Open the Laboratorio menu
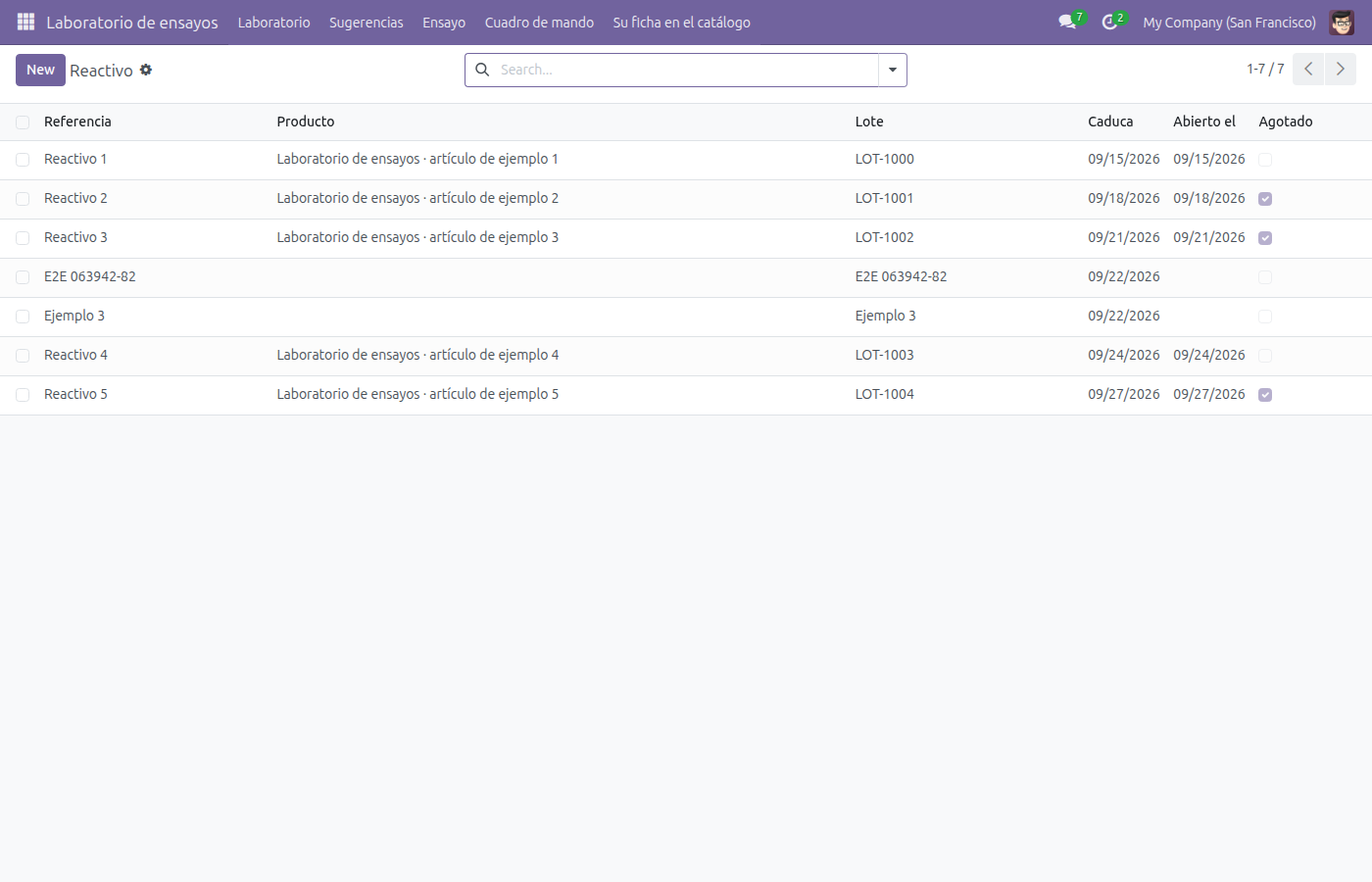 point(273,22)
